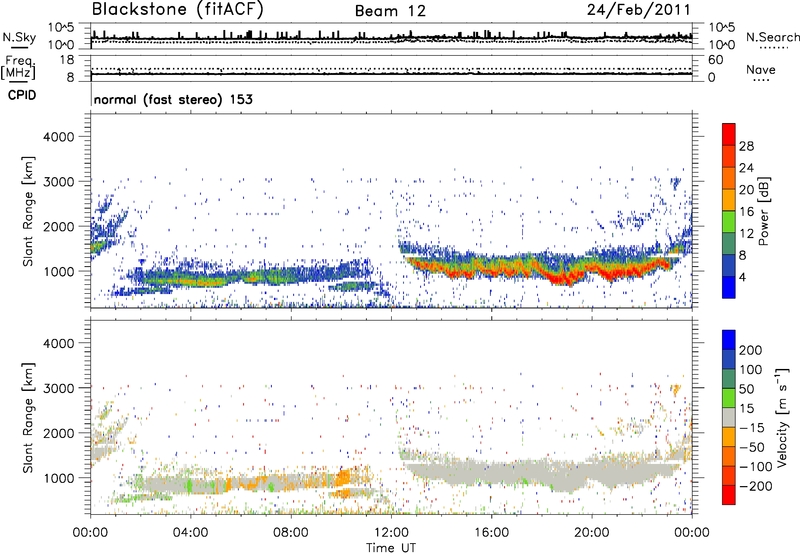Click the 'N.Sky' legend label
Image resolution: width=800 pixels, height=554 pixels.
click(x=19, y=37)
